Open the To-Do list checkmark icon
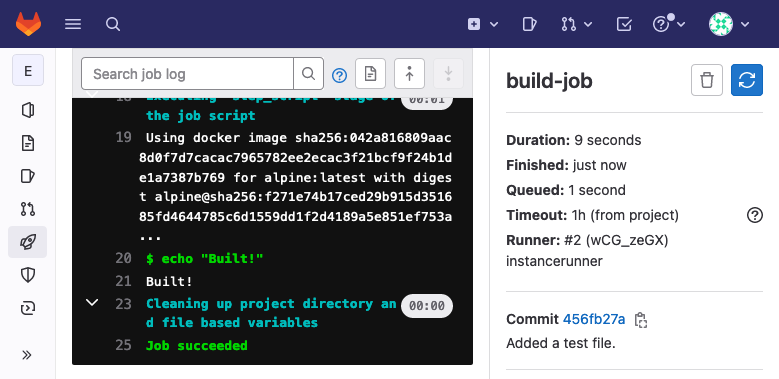Viewport: 779px width, 379px height. coord(624,24)
